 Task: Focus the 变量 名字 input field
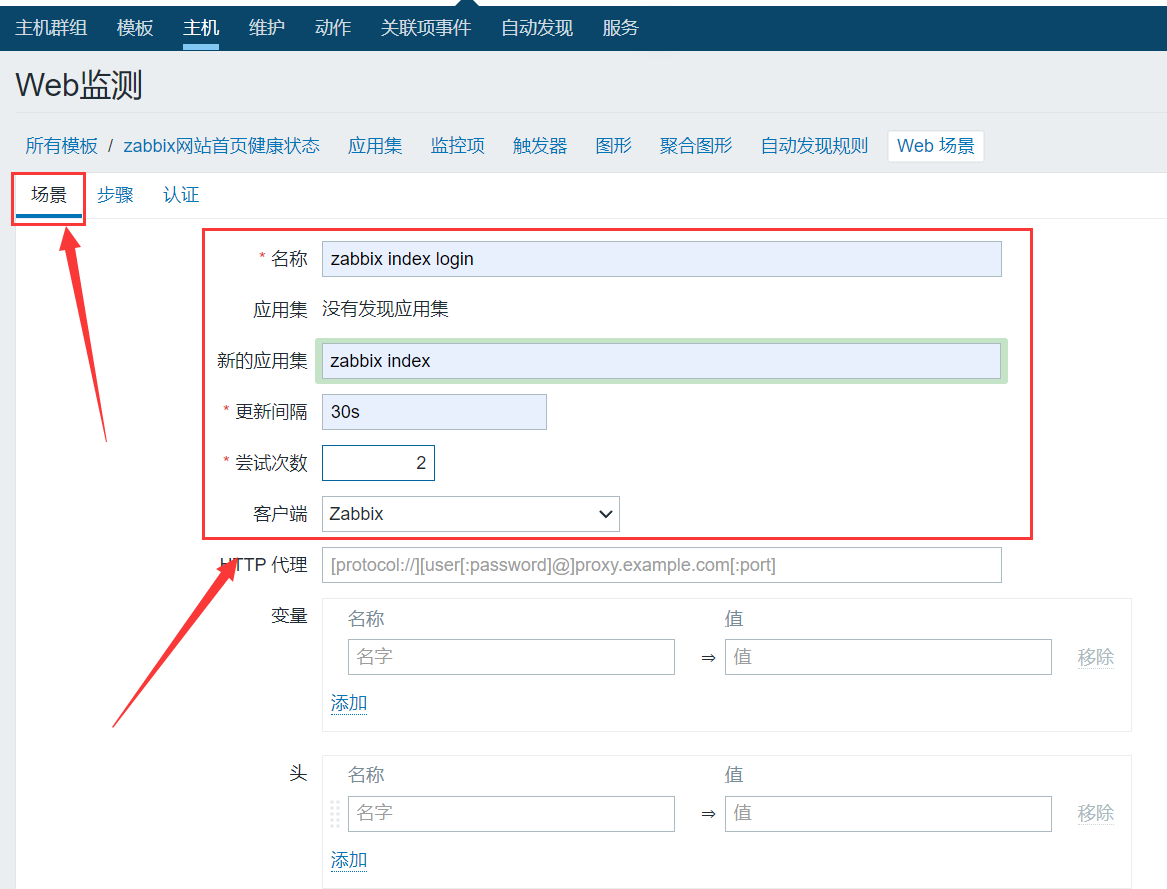(x=511, y=657)
